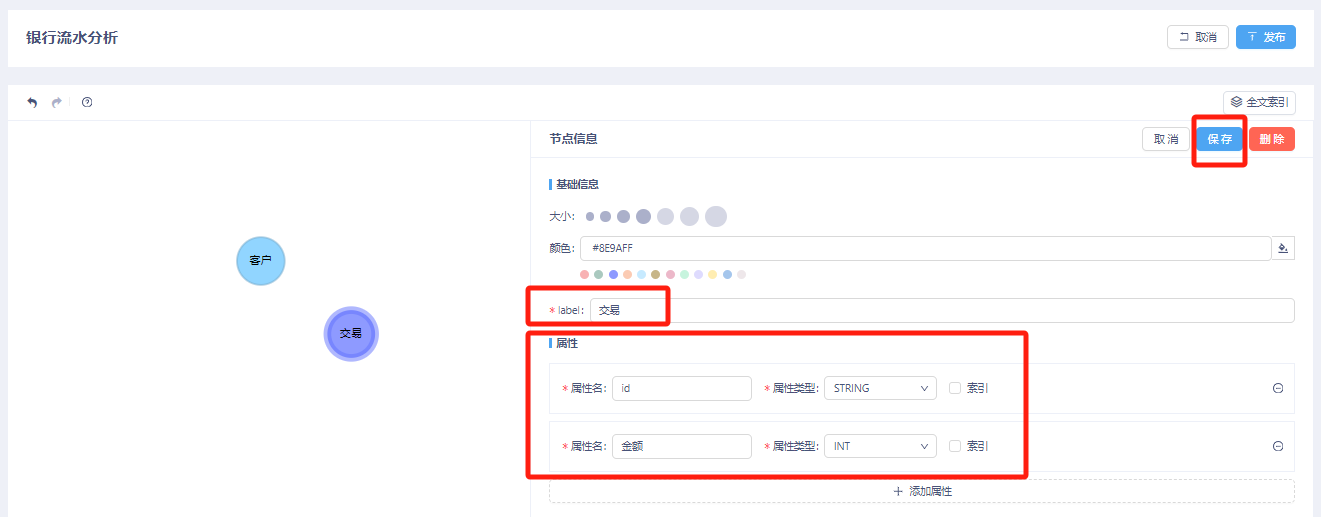
Task: Click the 发布 publish button
Action: pyautogui.click(x=1265, y=37)
